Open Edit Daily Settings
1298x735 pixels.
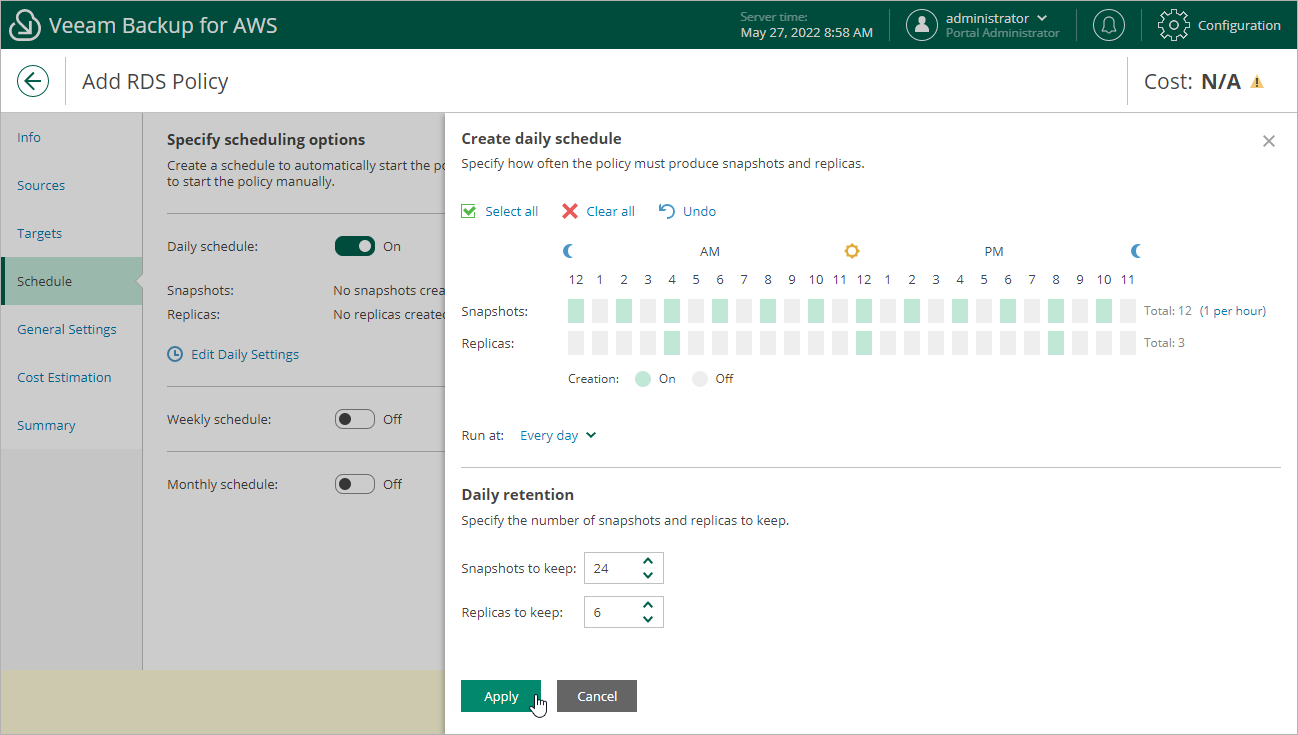coord(244,354)
